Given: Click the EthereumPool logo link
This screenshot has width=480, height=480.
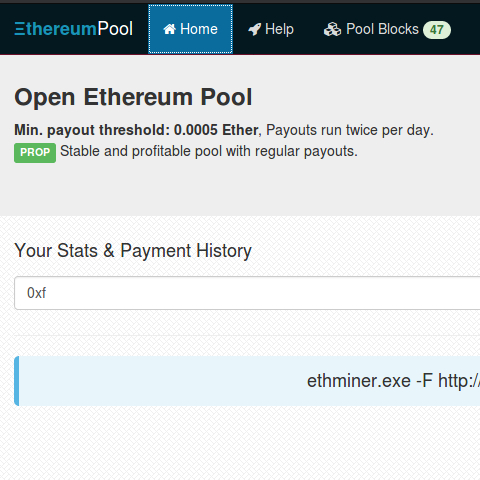Looking at the screenshot, I should pos(74,29).
